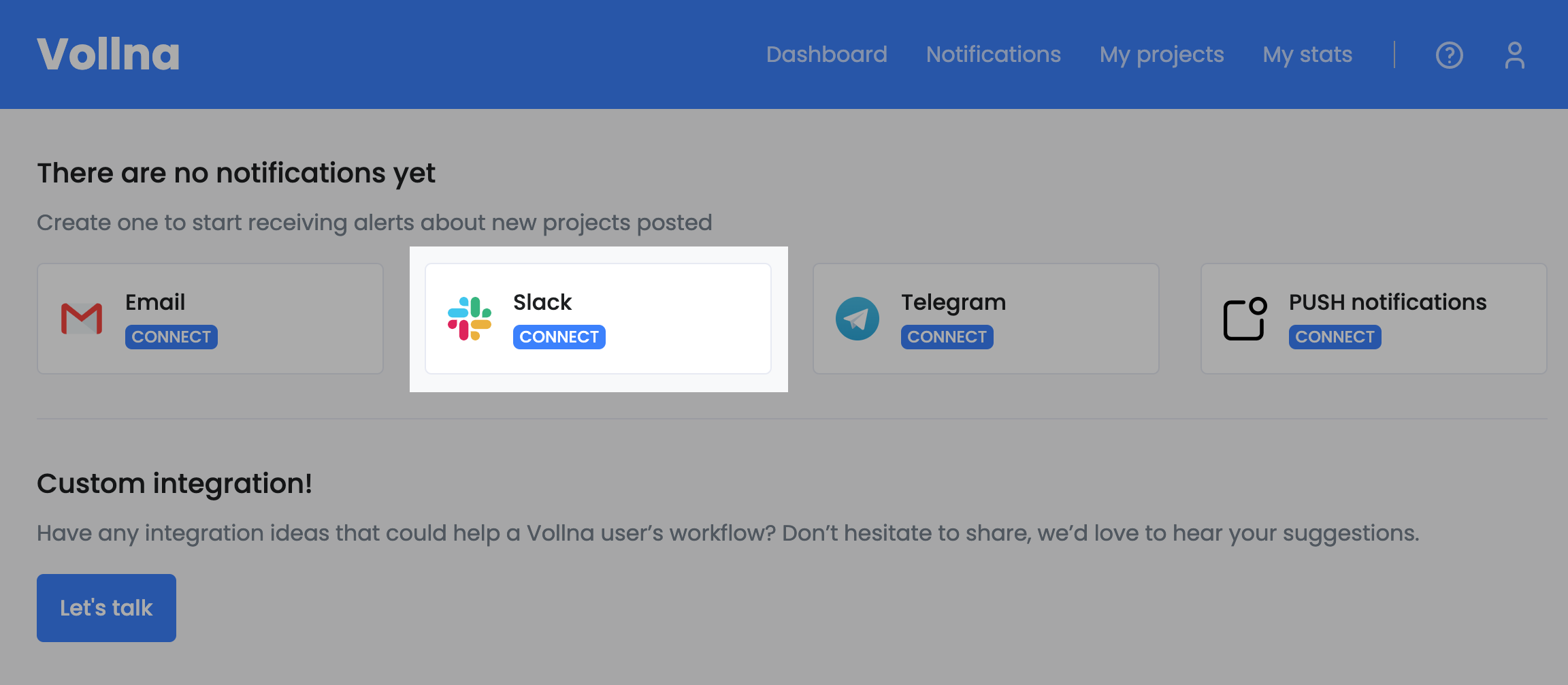
Task: Select the PUSH notifications card title
Action: coord(1387,302)
